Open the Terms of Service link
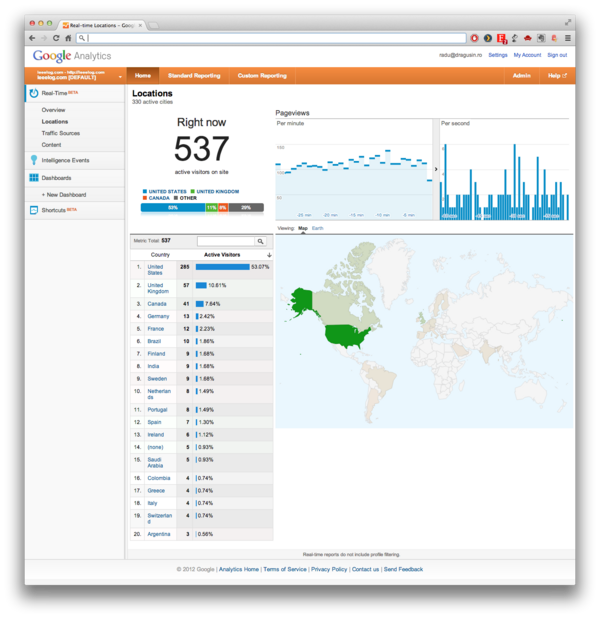The height and width of the screenshot is (619, 600). coord(285,569)
